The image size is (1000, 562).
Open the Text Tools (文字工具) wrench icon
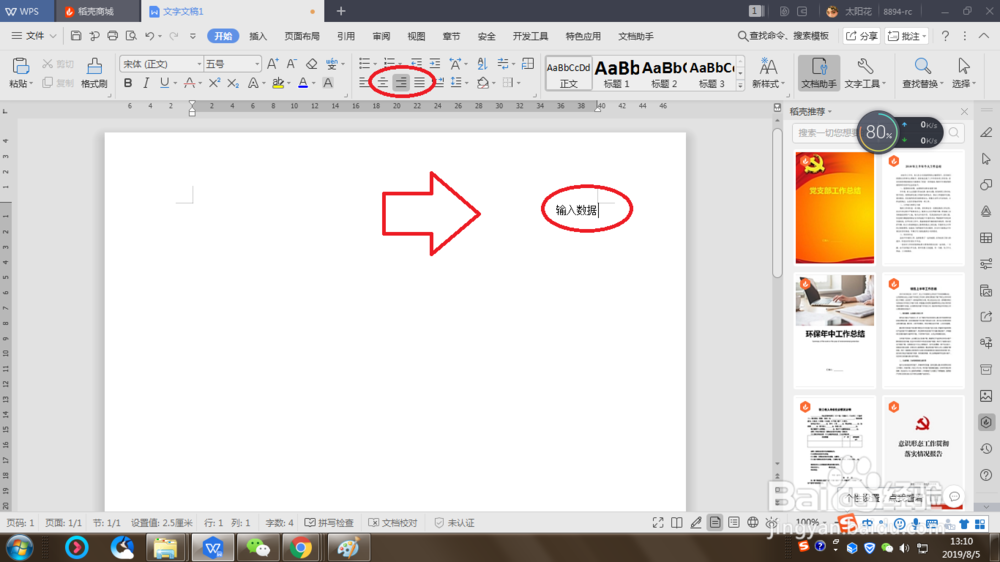[x=865, y=66]
